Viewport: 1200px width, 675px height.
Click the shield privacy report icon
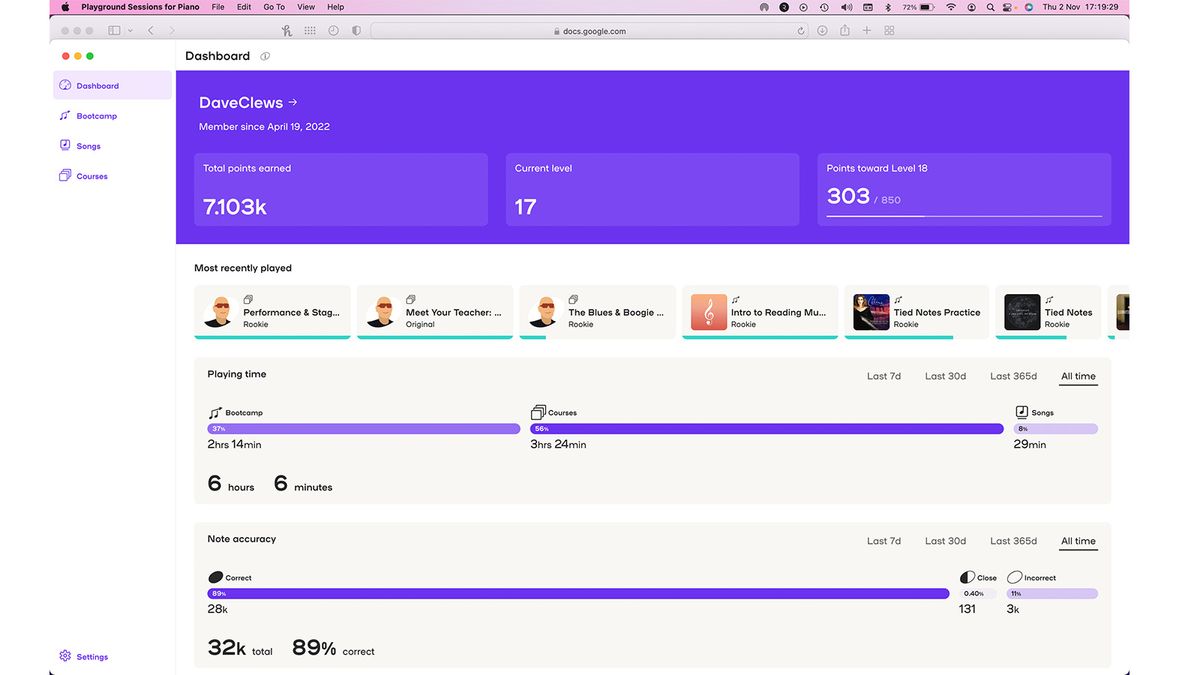(356, 31)
